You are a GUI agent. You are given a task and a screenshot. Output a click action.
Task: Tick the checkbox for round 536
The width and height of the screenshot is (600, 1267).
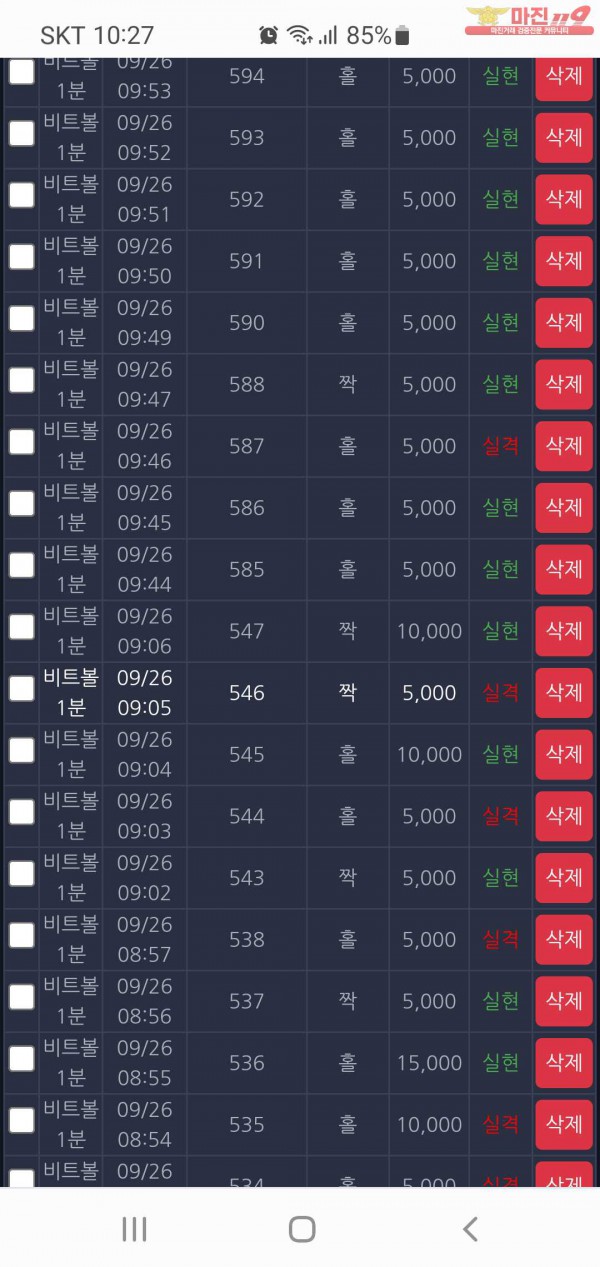(21, 1058)
